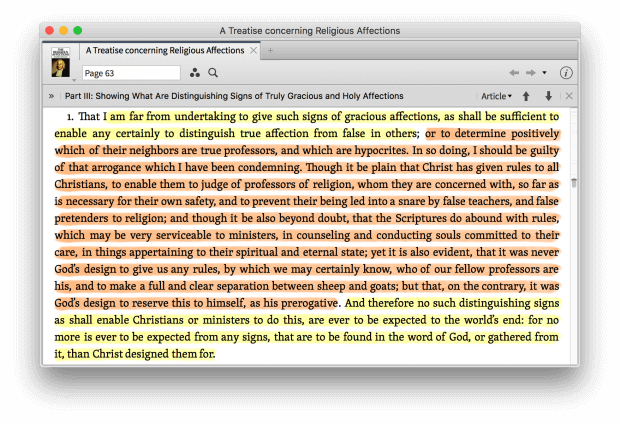Click the Page 63 reference box
The width and height of the screenshot is (620, 424).
pos(130,73)
